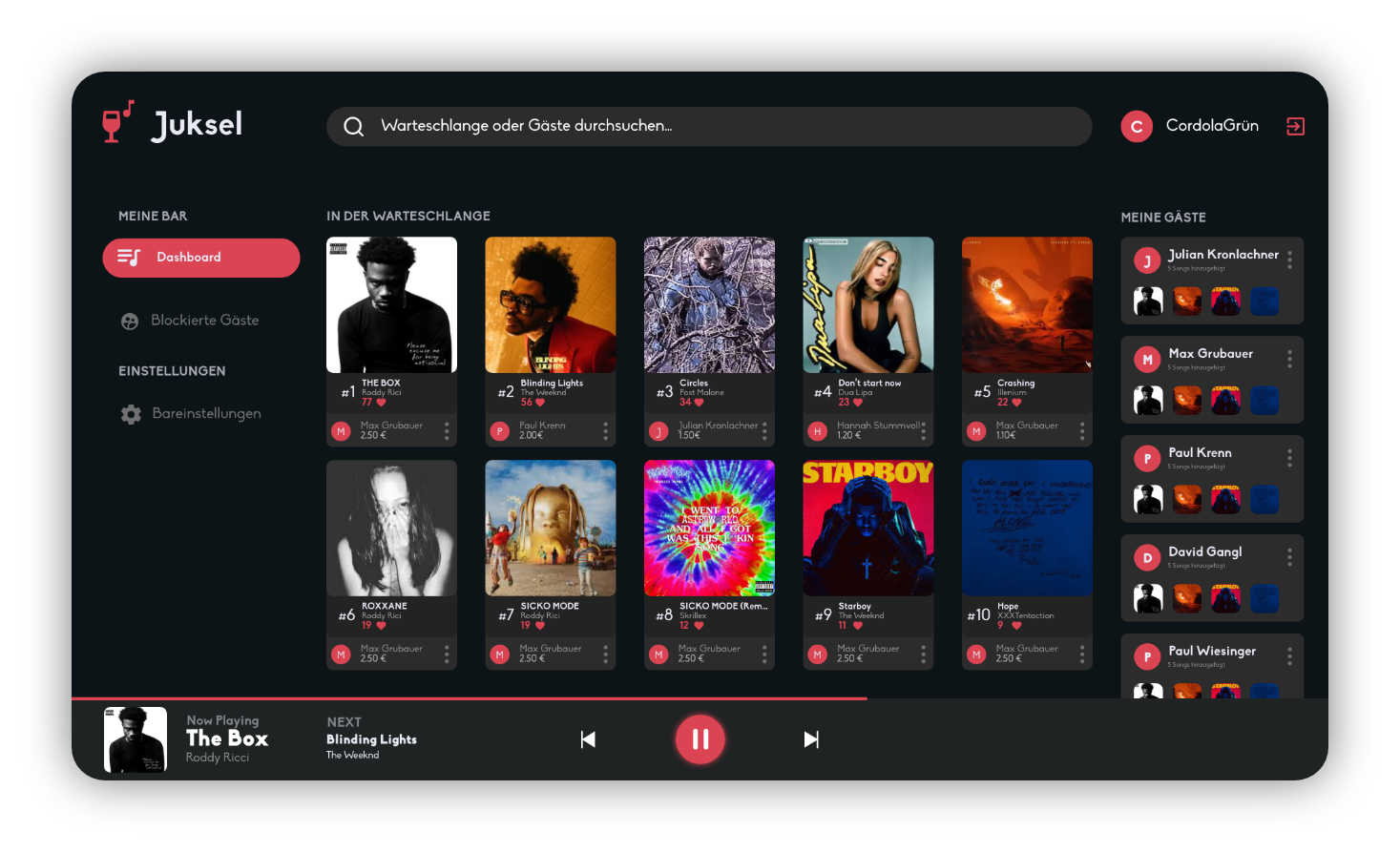
Task: Click the heart on Blinding Lights
Action: pos(541,403)
